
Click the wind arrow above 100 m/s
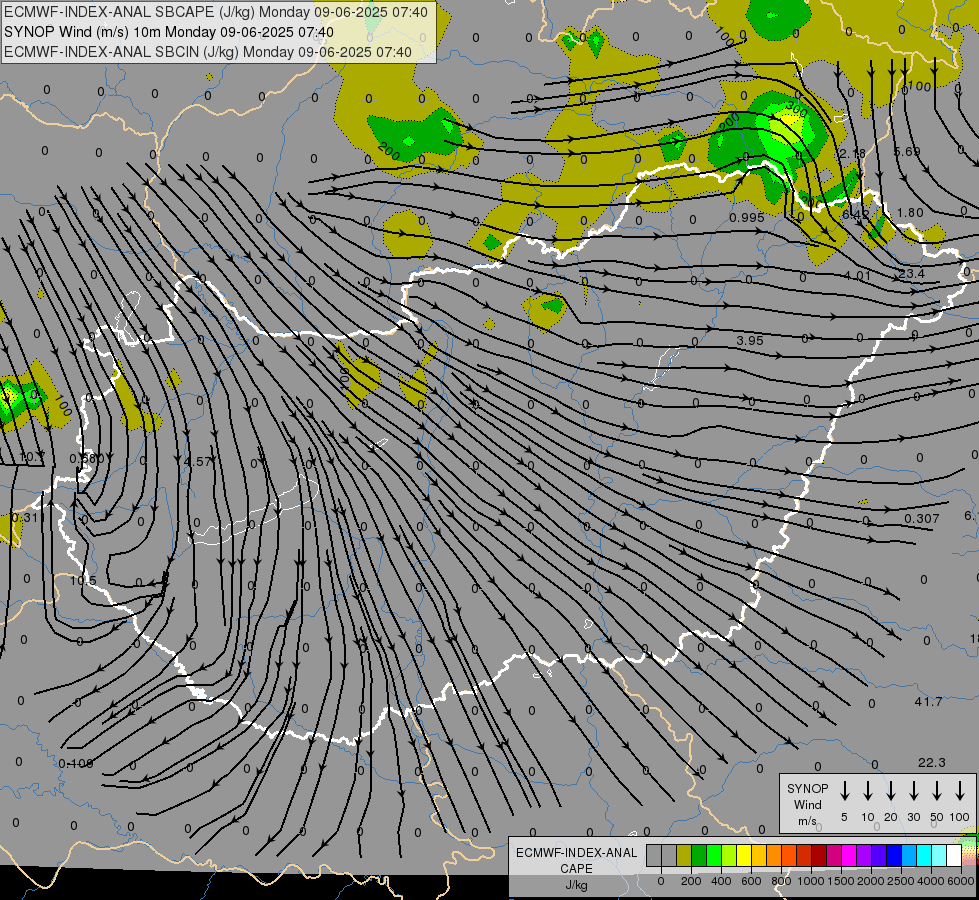pos(960,790)
